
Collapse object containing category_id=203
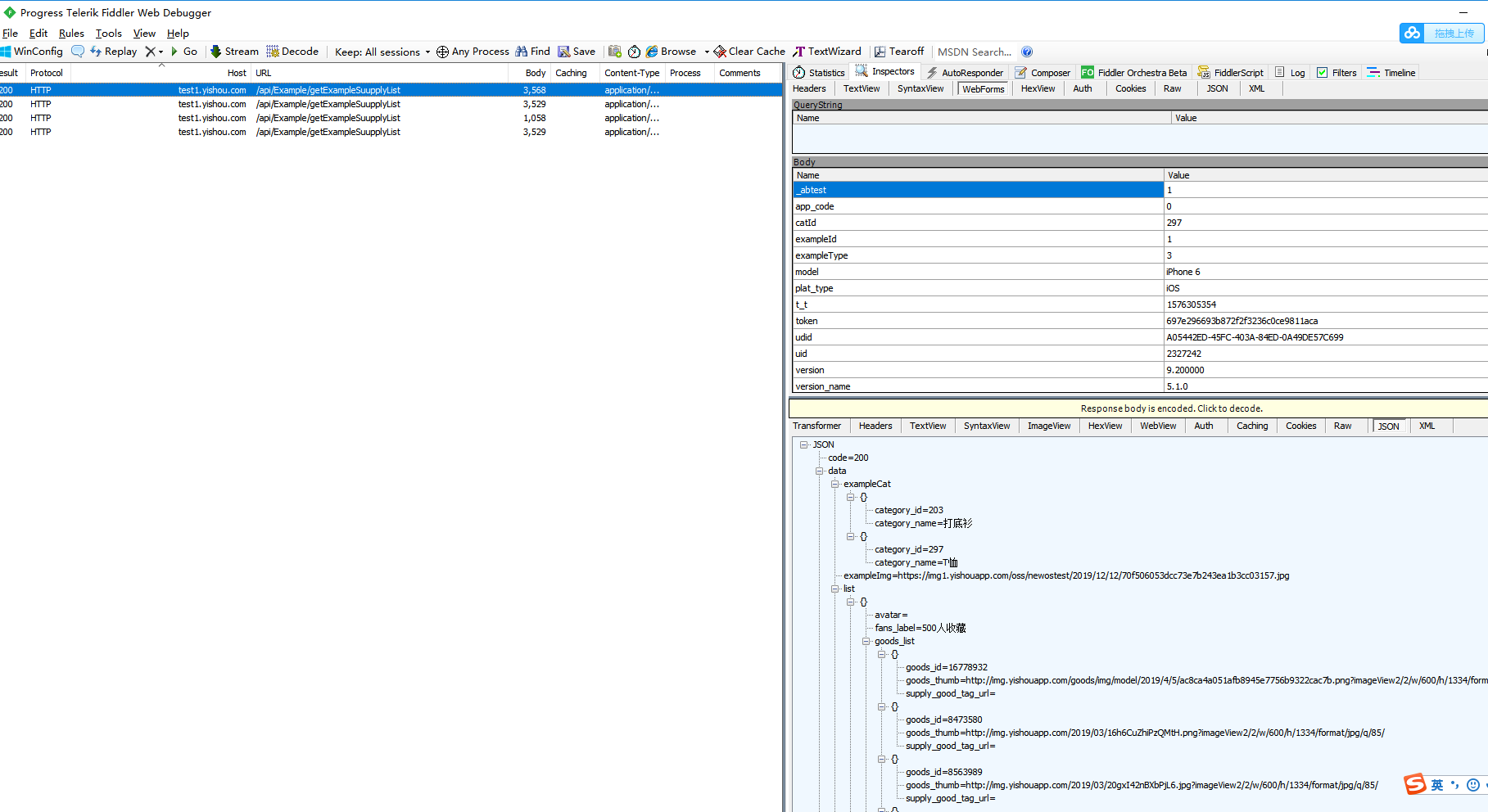[851, 497]
